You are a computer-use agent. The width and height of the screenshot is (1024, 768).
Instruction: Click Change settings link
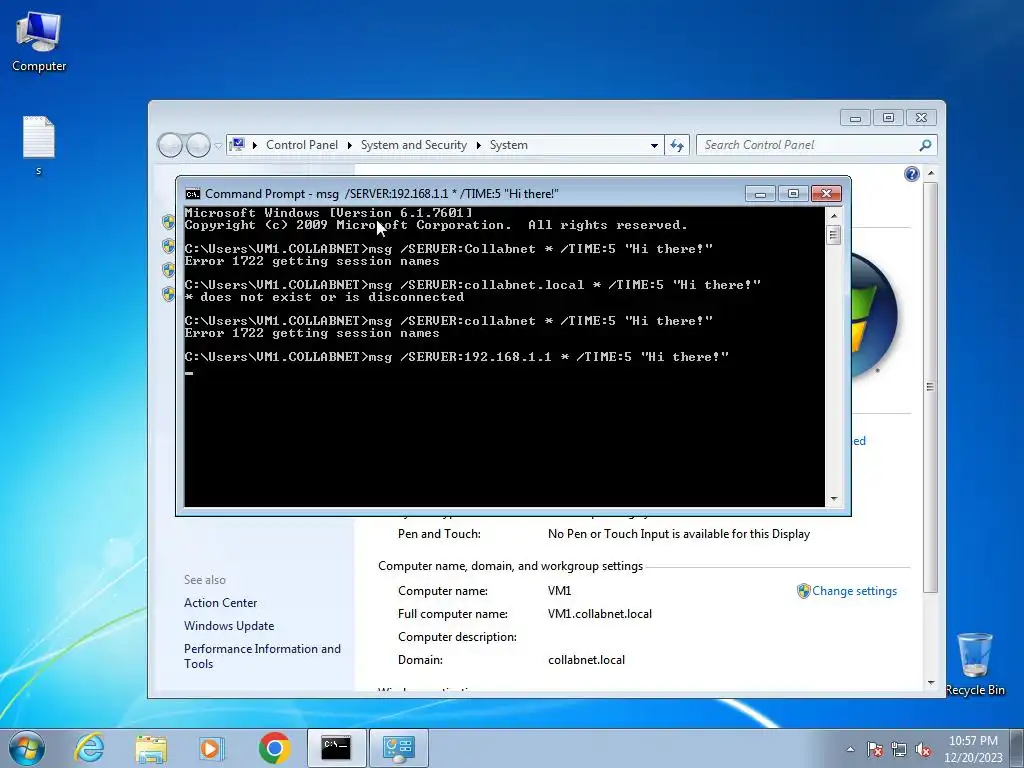(x=854, y=591)
